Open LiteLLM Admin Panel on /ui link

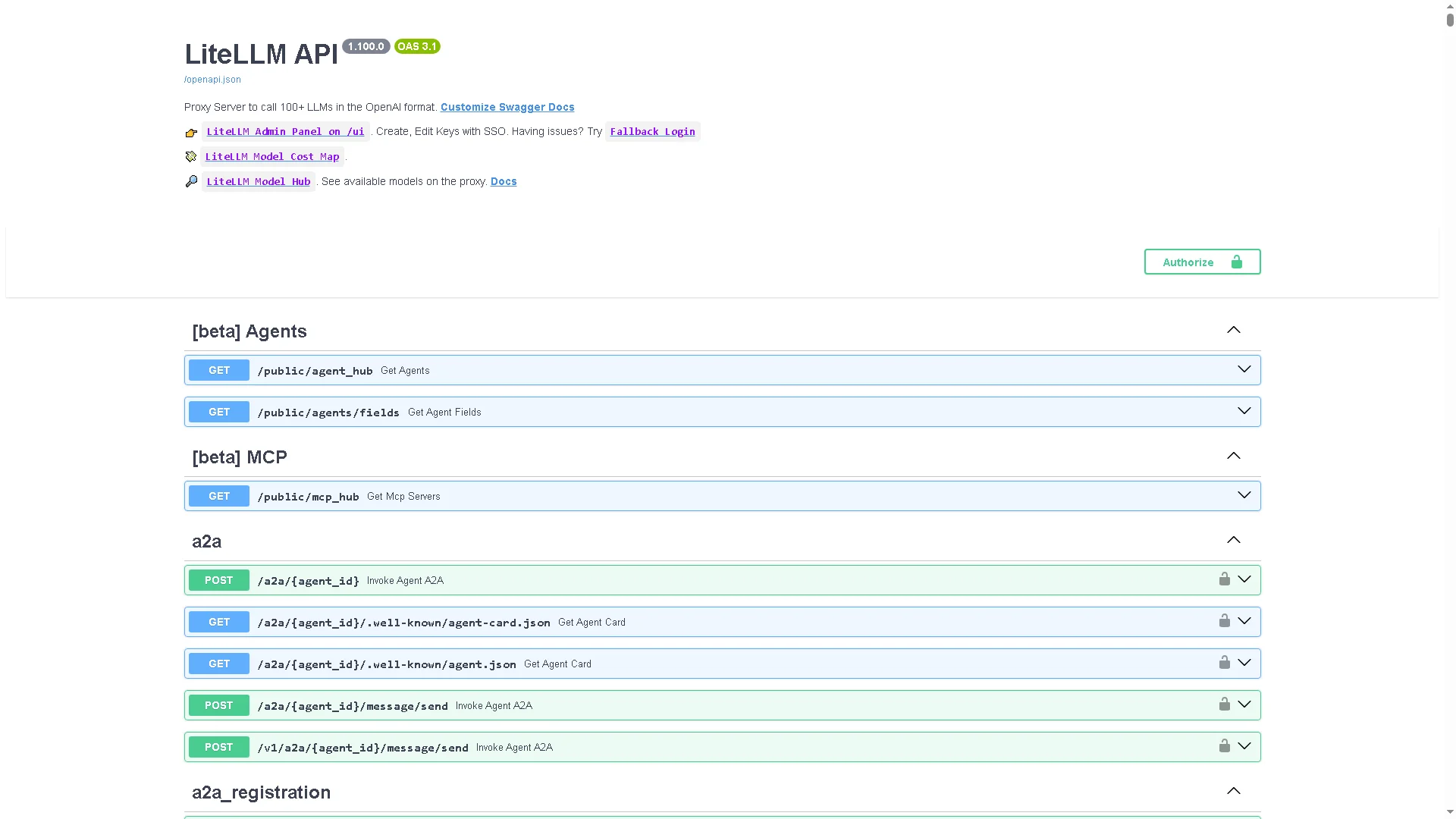285,132
